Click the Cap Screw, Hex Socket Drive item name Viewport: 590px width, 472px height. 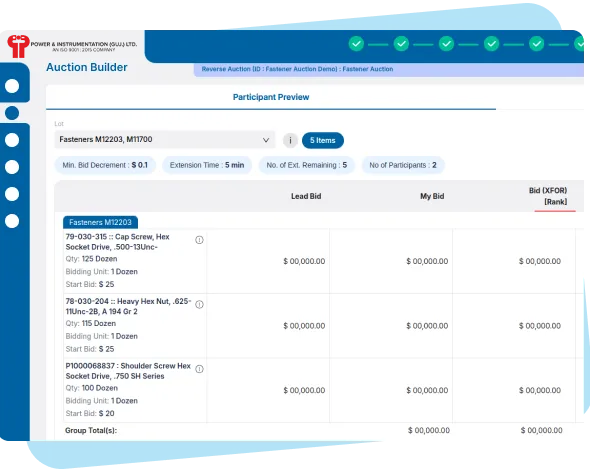click(x=117, y=242)
